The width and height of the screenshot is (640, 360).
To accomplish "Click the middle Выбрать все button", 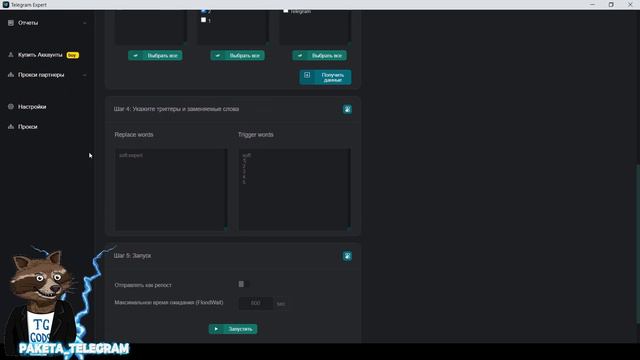I will 238,56.
